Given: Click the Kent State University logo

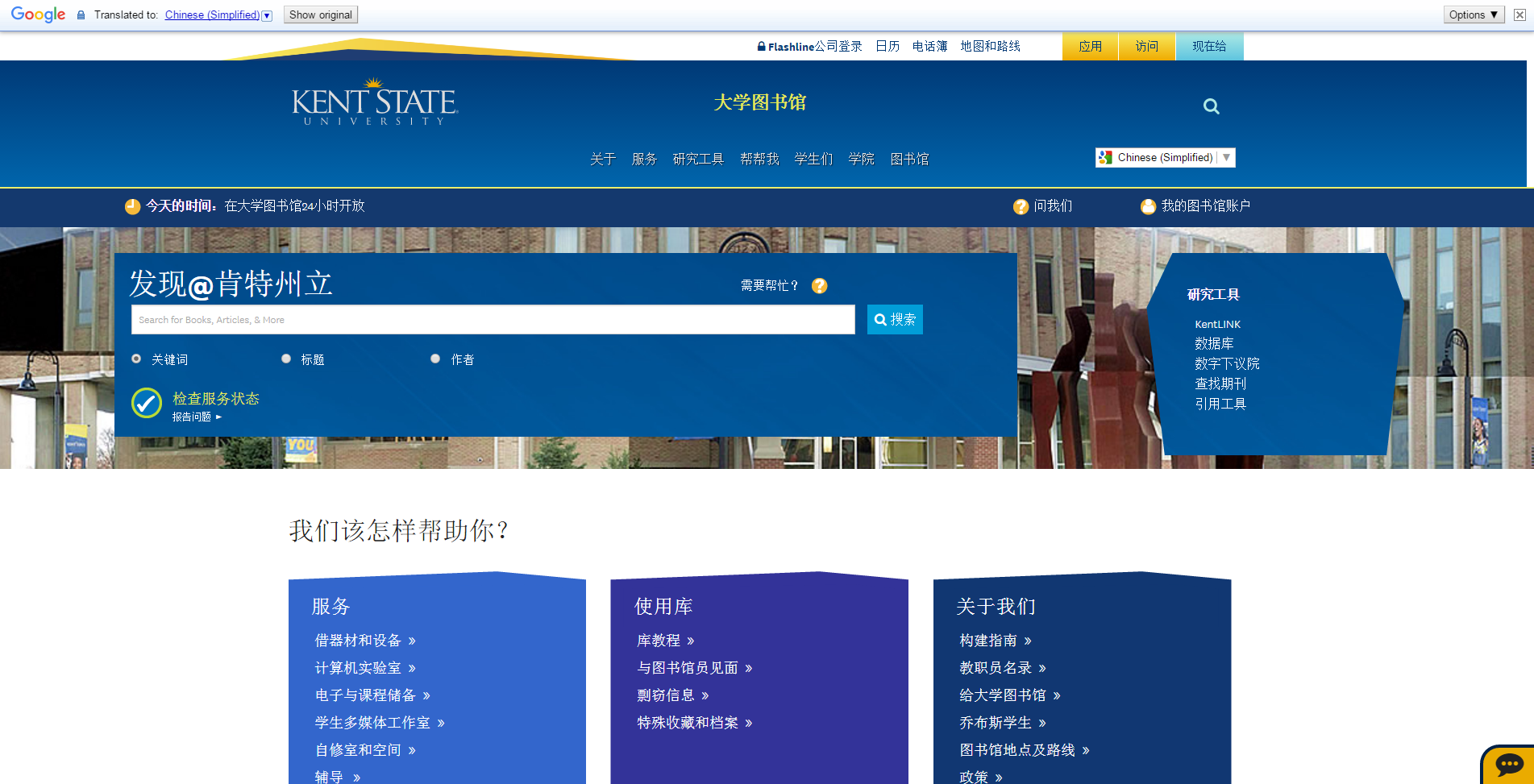Looking at the screenshot, I should [x=375, y=102].
